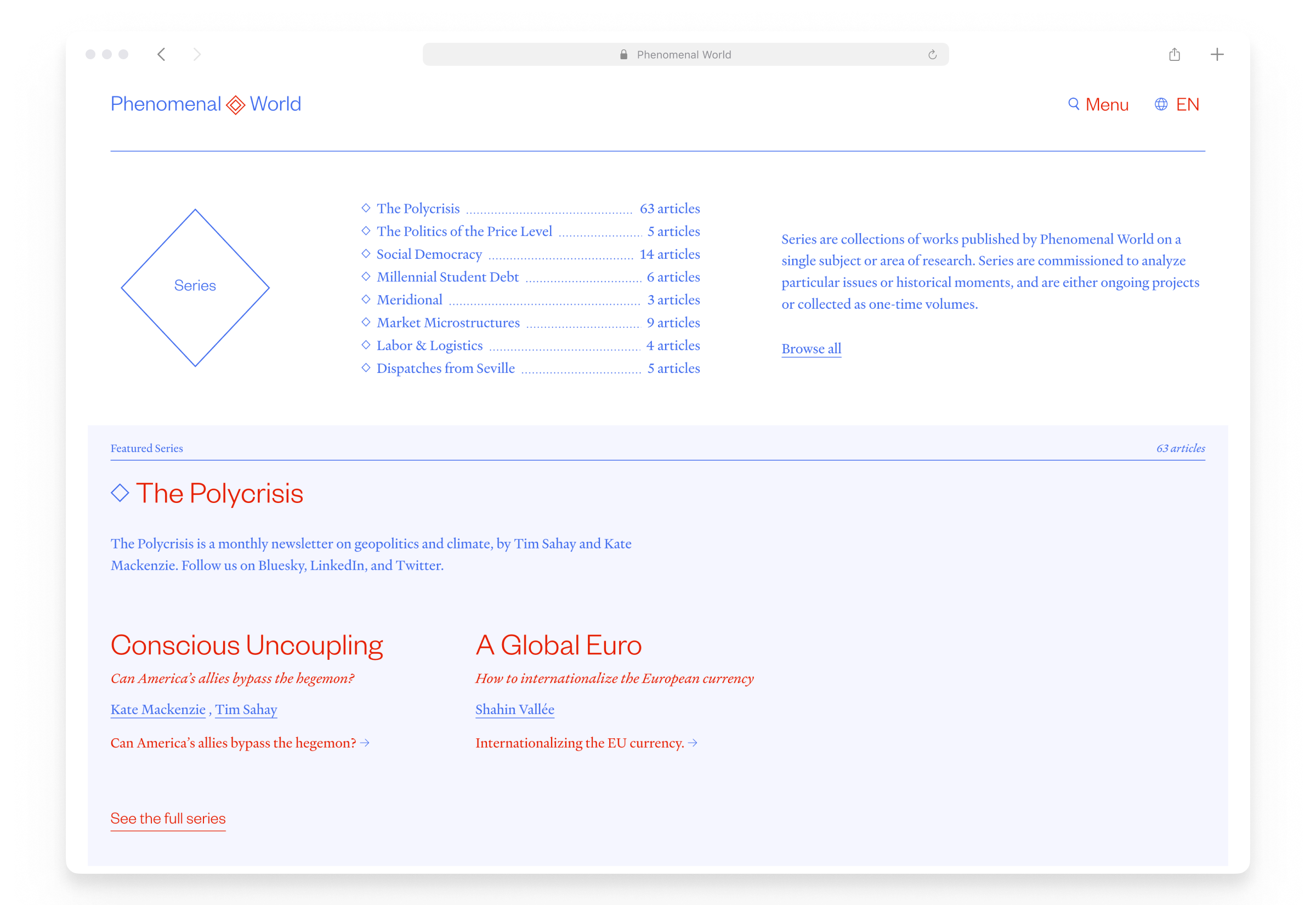Click the red diamond logo icon
This screenshot has height=905, width=1316.
pos(236,105)
